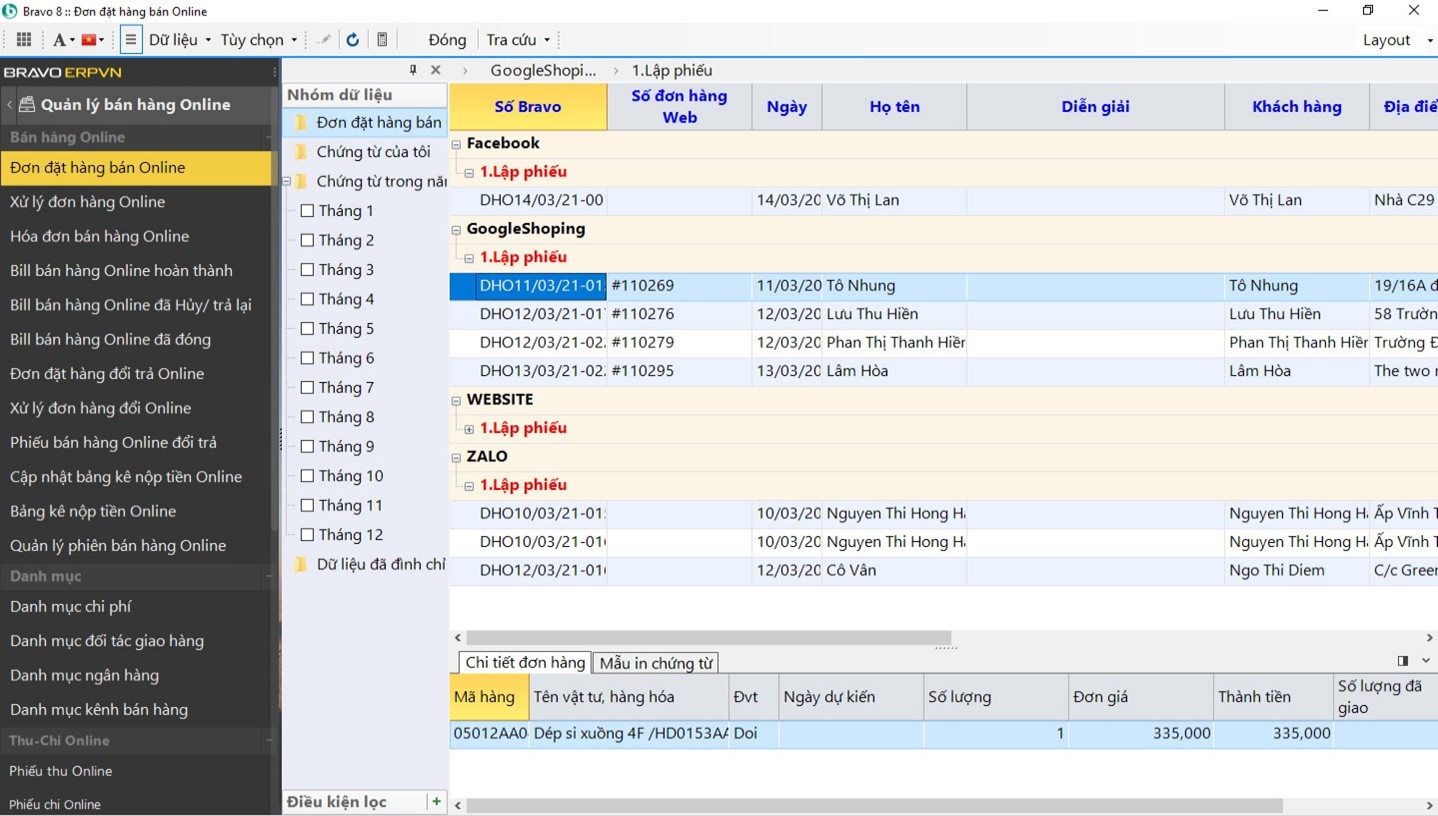Image resolution: width=1438 pixels, height=816 pixels.
Task: Close the Nhóm dữ liệu panel
Action: click(x=435, y=70)
